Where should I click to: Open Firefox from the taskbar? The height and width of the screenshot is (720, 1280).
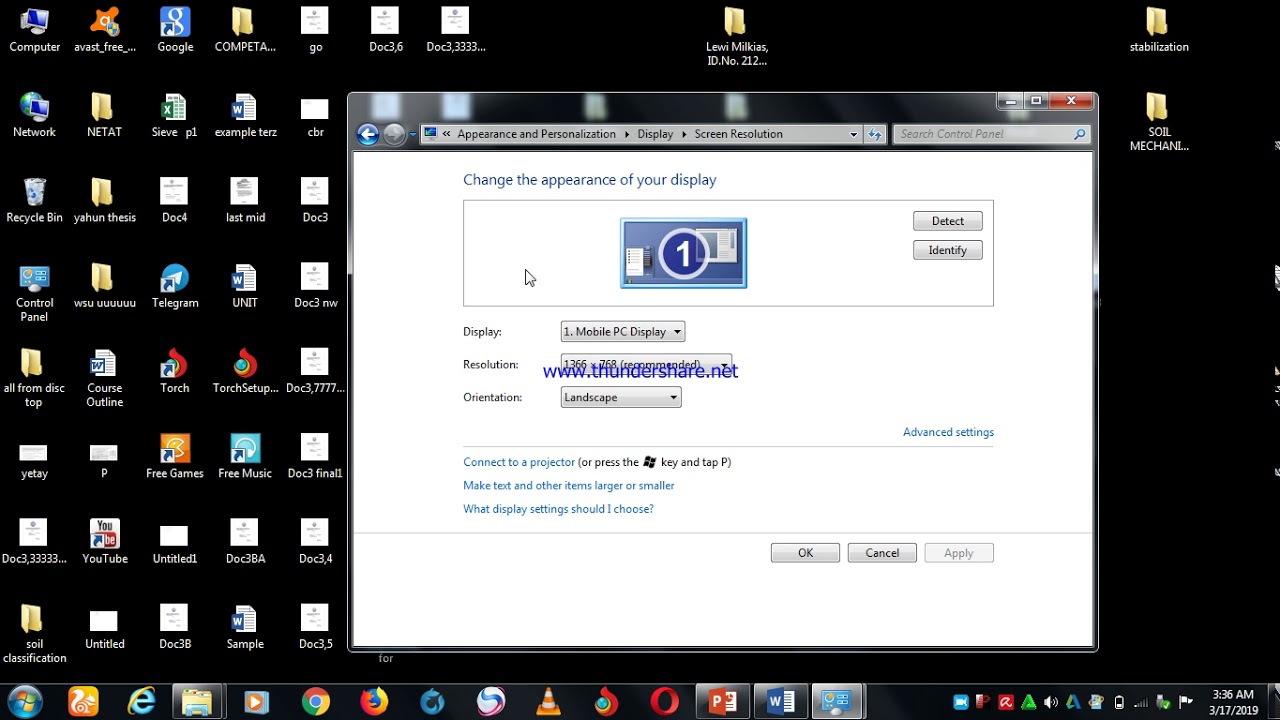coord(374,702)
